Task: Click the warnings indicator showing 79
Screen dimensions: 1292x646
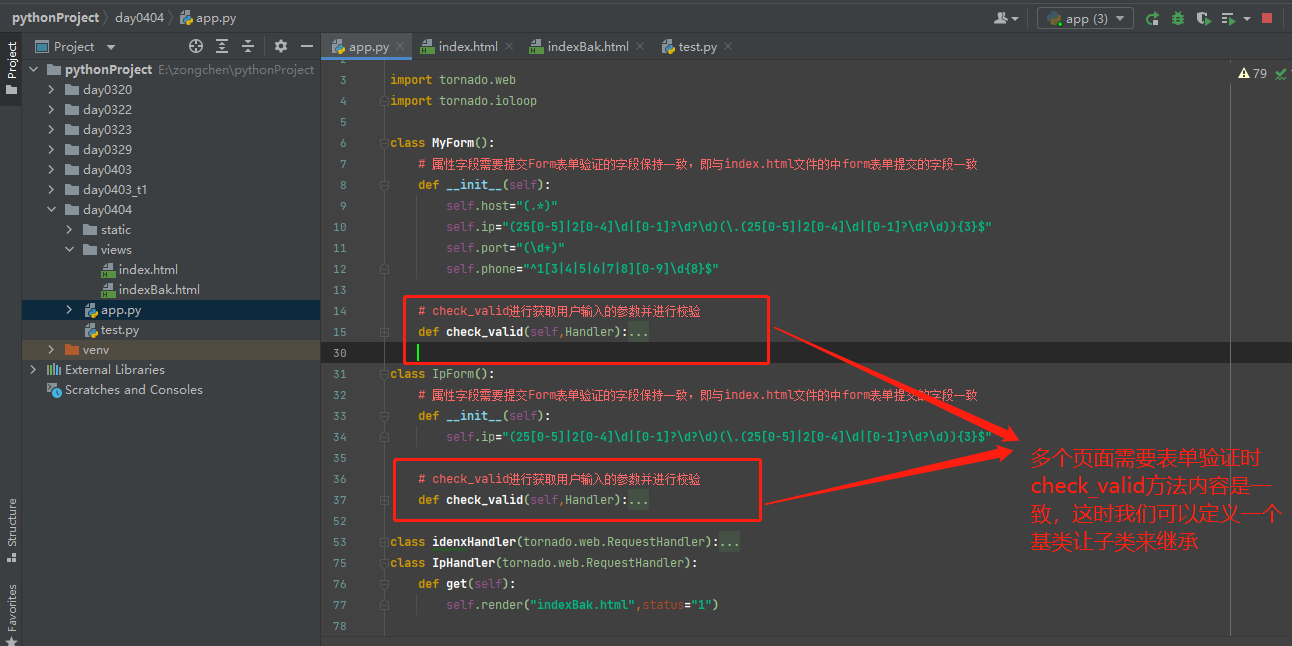Action: click(x=1252, y=73)
